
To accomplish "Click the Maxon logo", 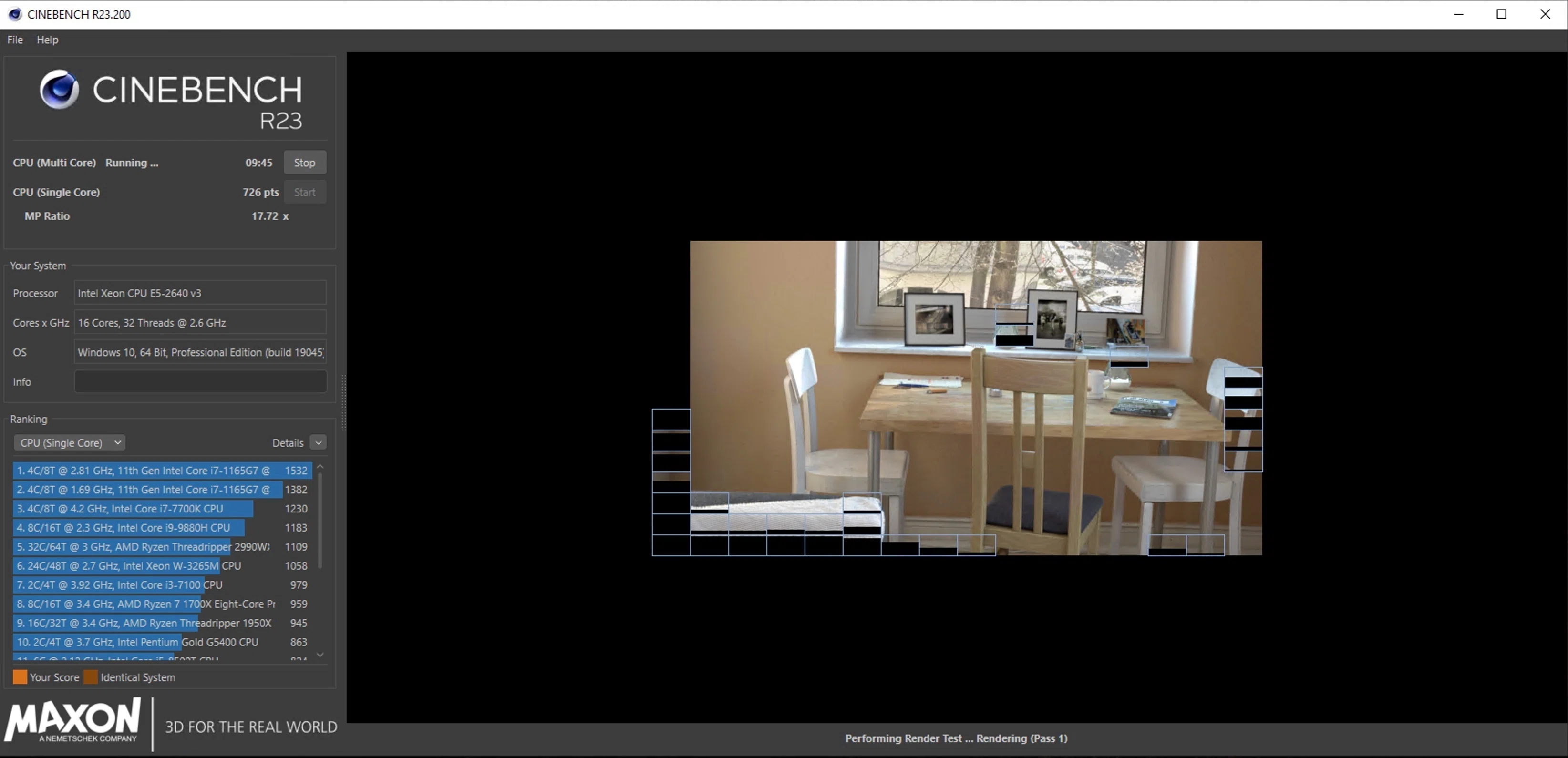I will [73, 721].
